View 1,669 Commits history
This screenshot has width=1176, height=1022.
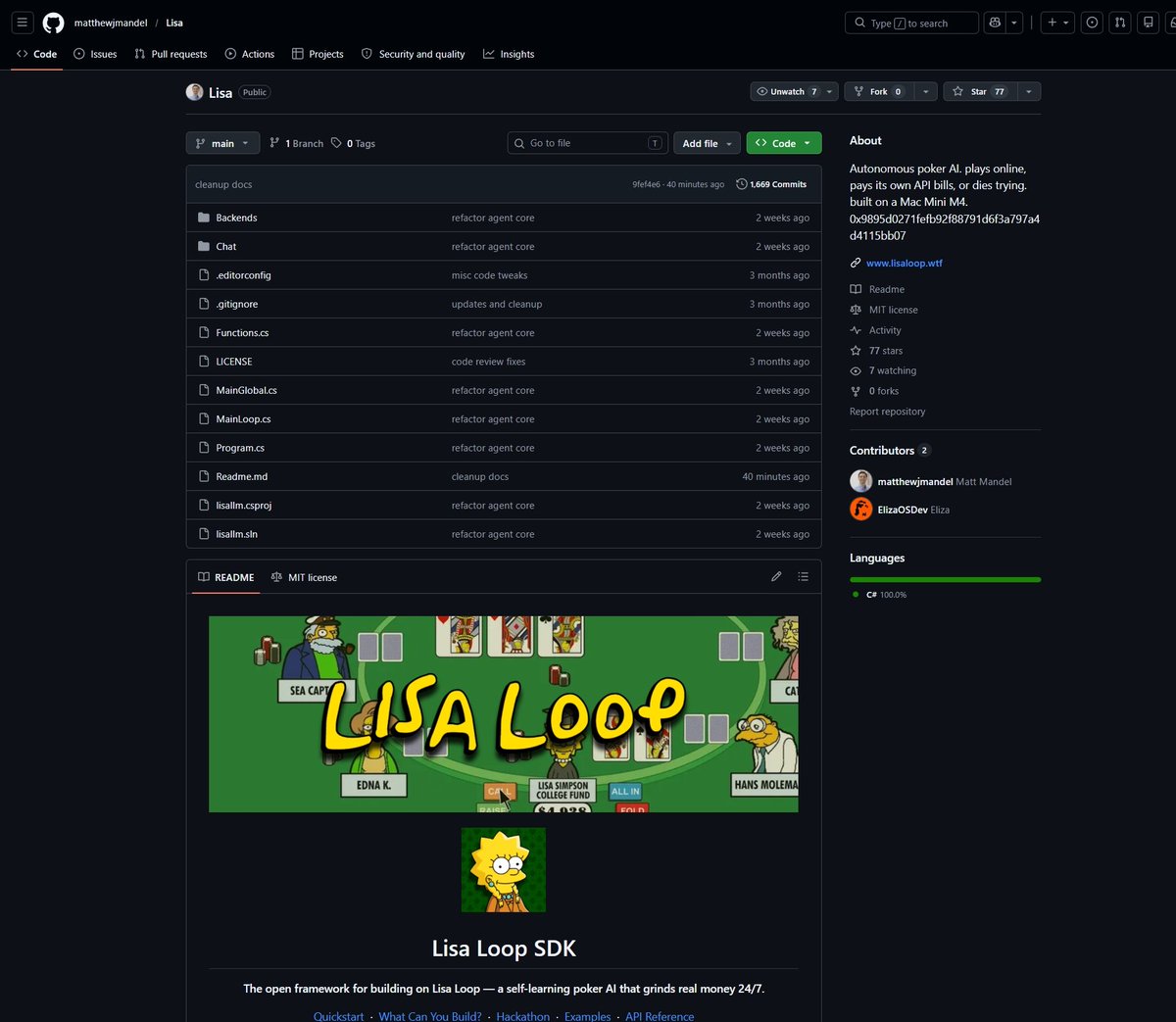tap(771, 184)
